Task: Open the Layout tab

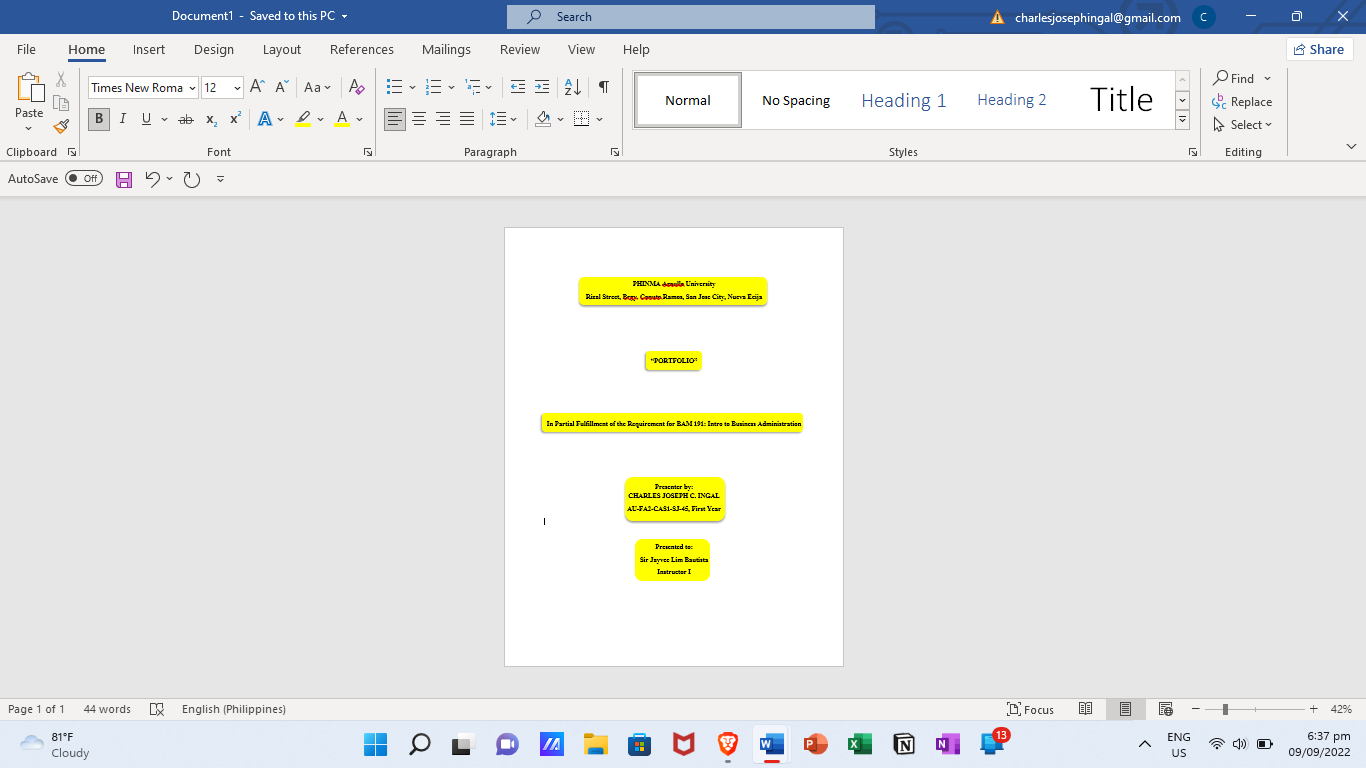Action: (282, 49)
